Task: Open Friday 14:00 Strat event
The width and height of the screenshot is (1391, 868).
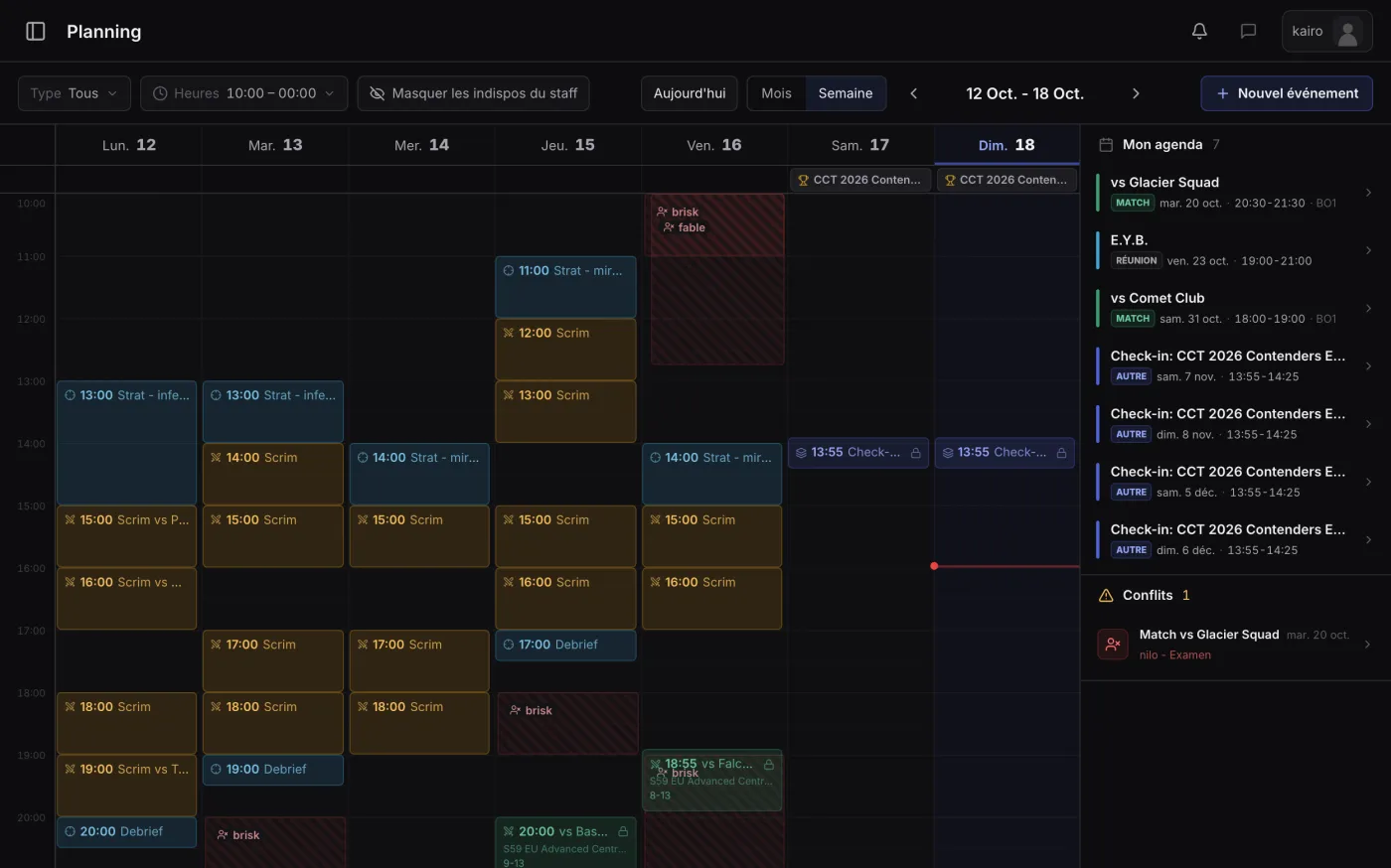Action: 711,474
